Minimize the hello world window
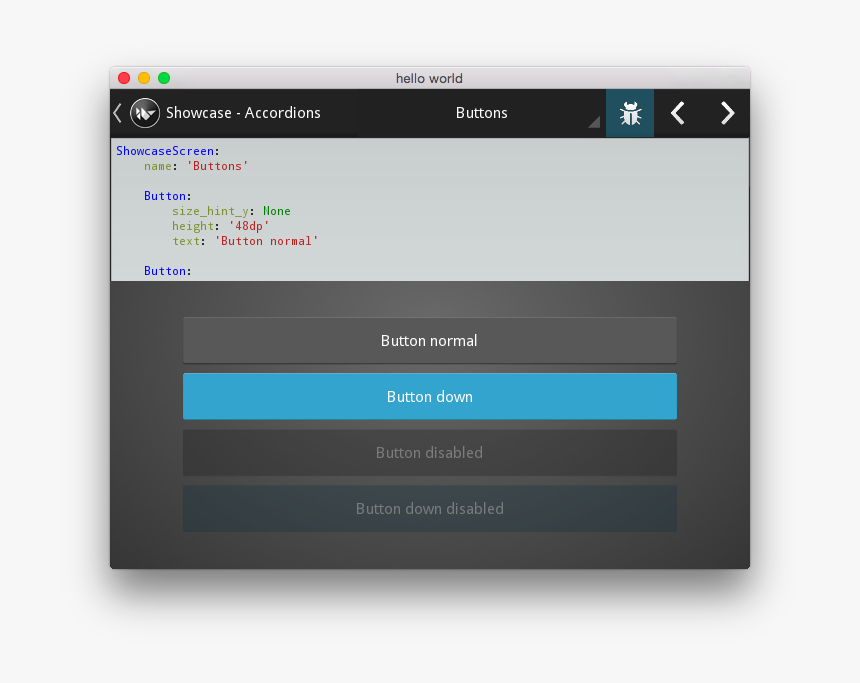Viewport: 860px width, 683px height. coord(144,78)
